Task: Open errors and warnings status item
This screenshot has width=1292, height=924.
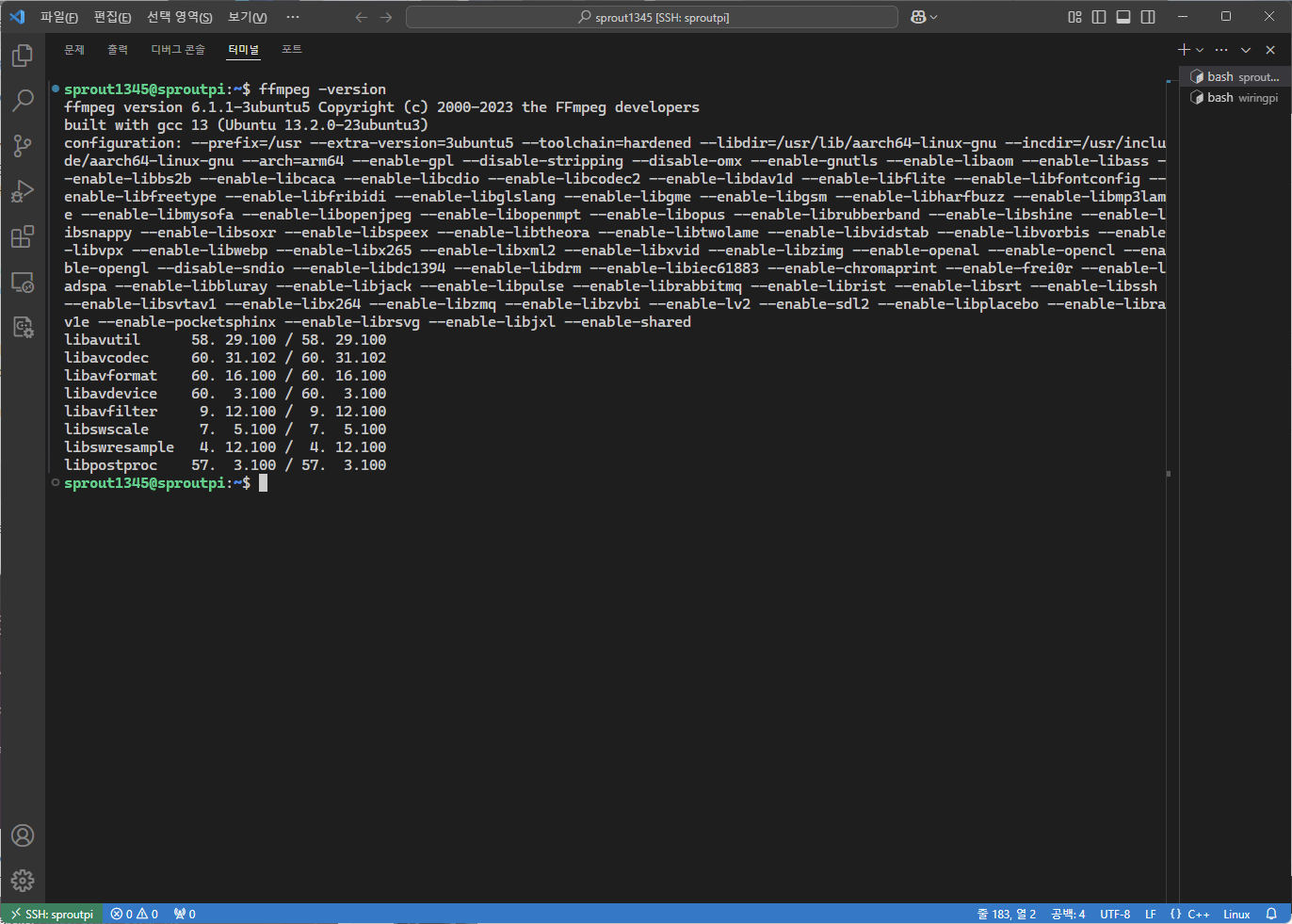Action: (135, 914)
